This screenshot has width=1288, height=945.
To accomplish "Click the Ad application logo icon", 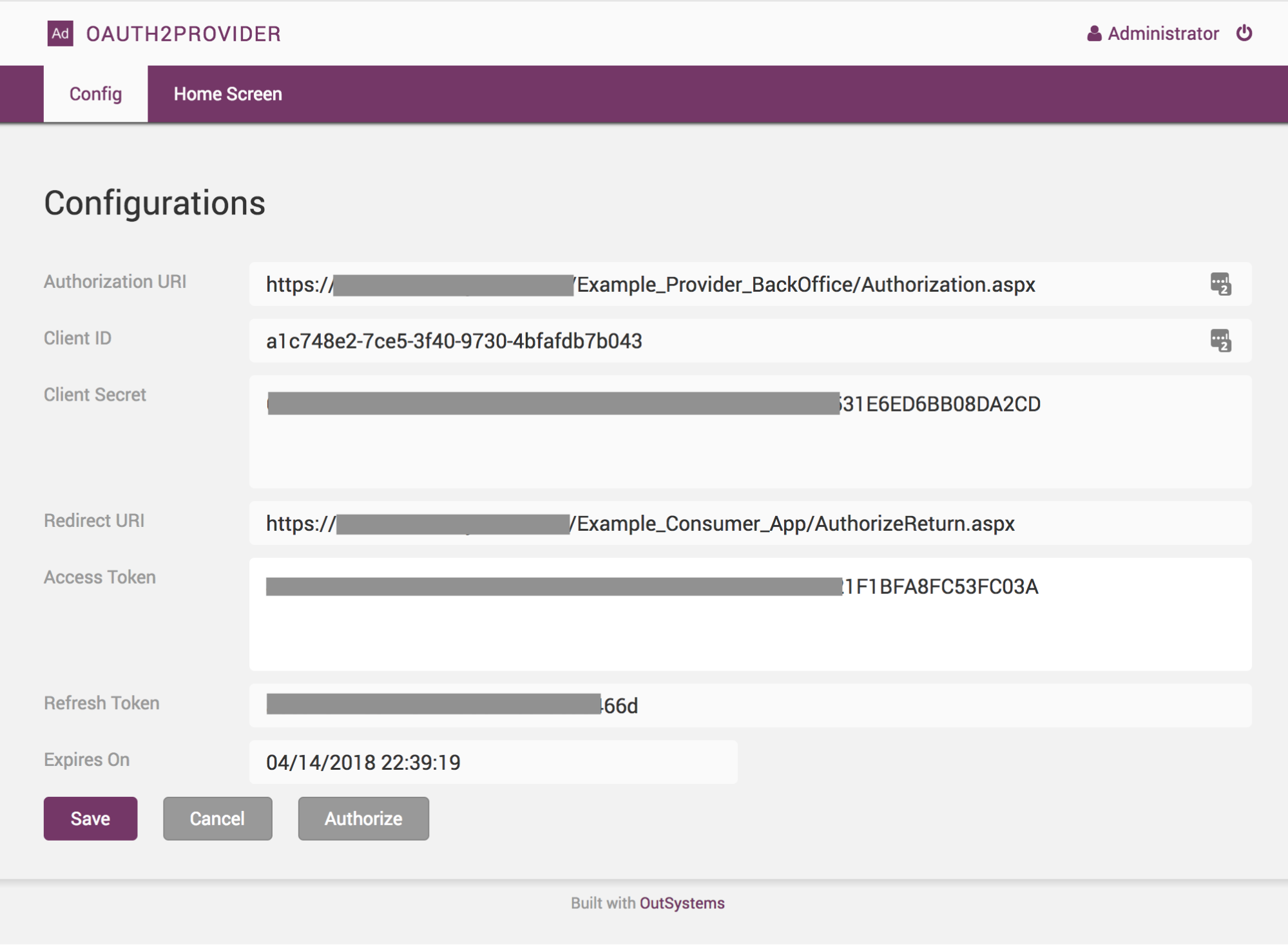I will point(59,33).
